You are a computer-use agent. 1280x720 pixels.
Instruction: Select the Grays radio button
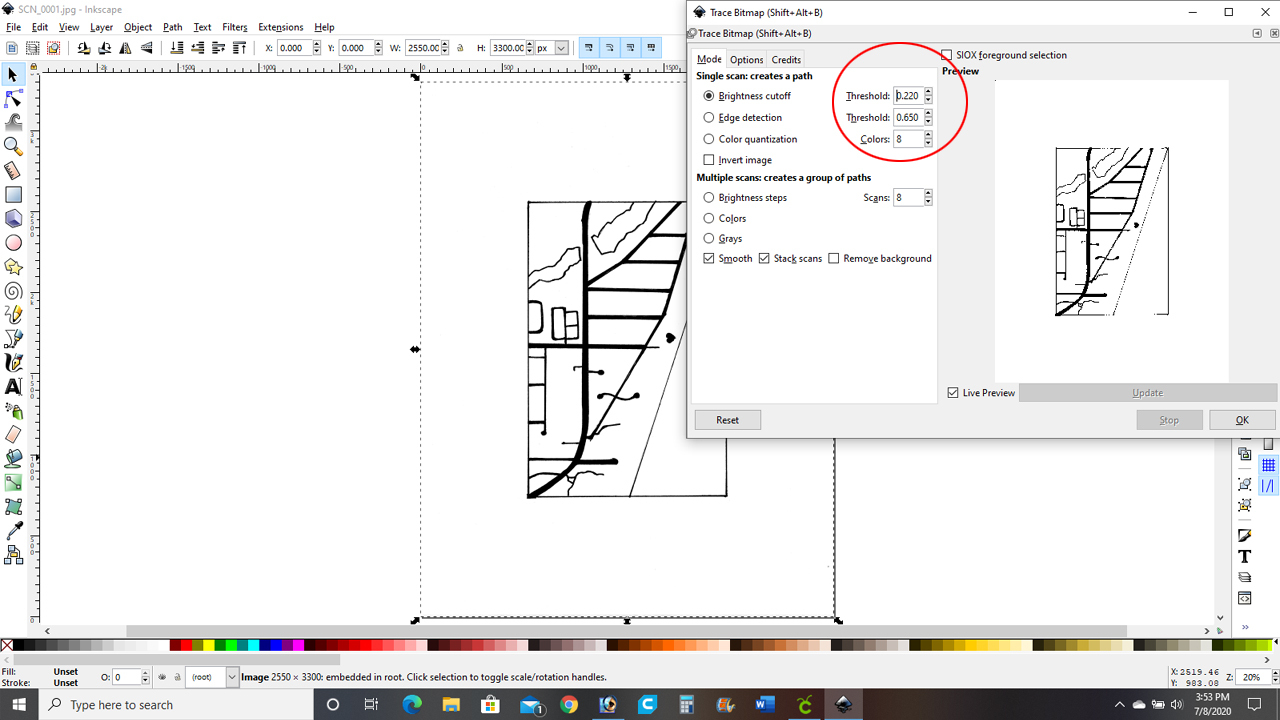tap(709, 239)
